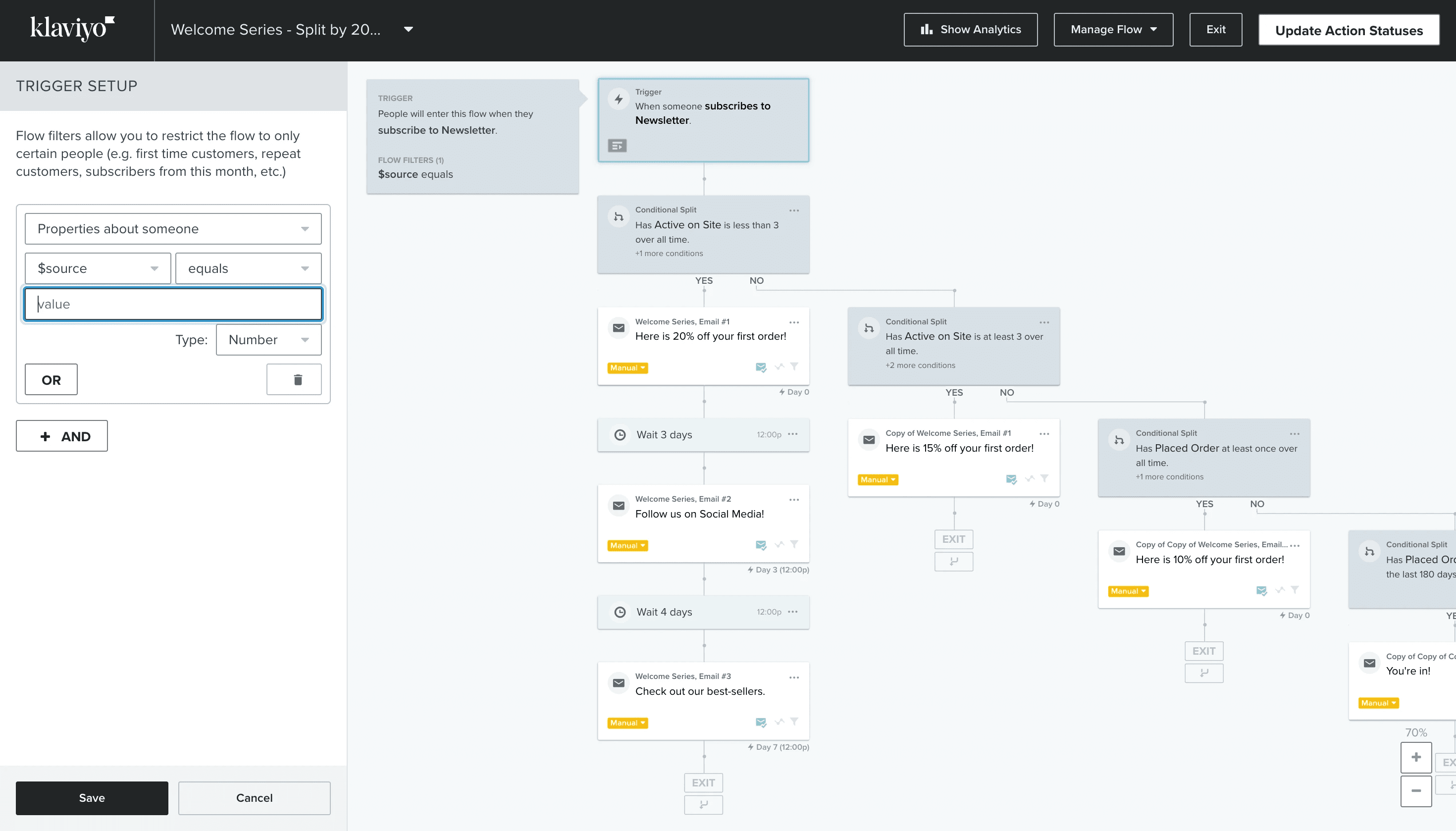Open the Type Number dropdown

click(268, 340)
